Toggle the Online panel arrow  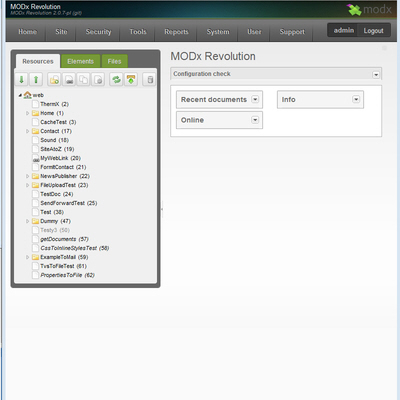click(x=255, y=120)
